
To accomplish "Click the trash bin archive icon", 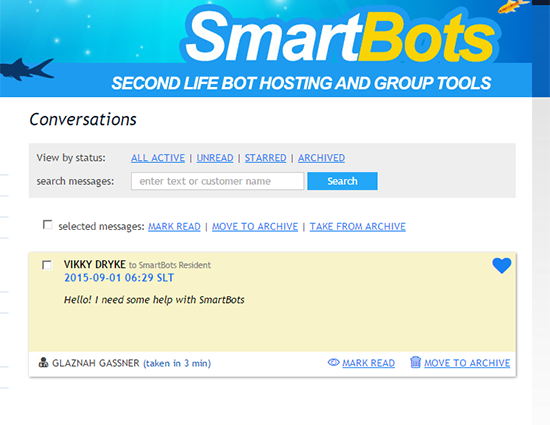I will (415, 362).
